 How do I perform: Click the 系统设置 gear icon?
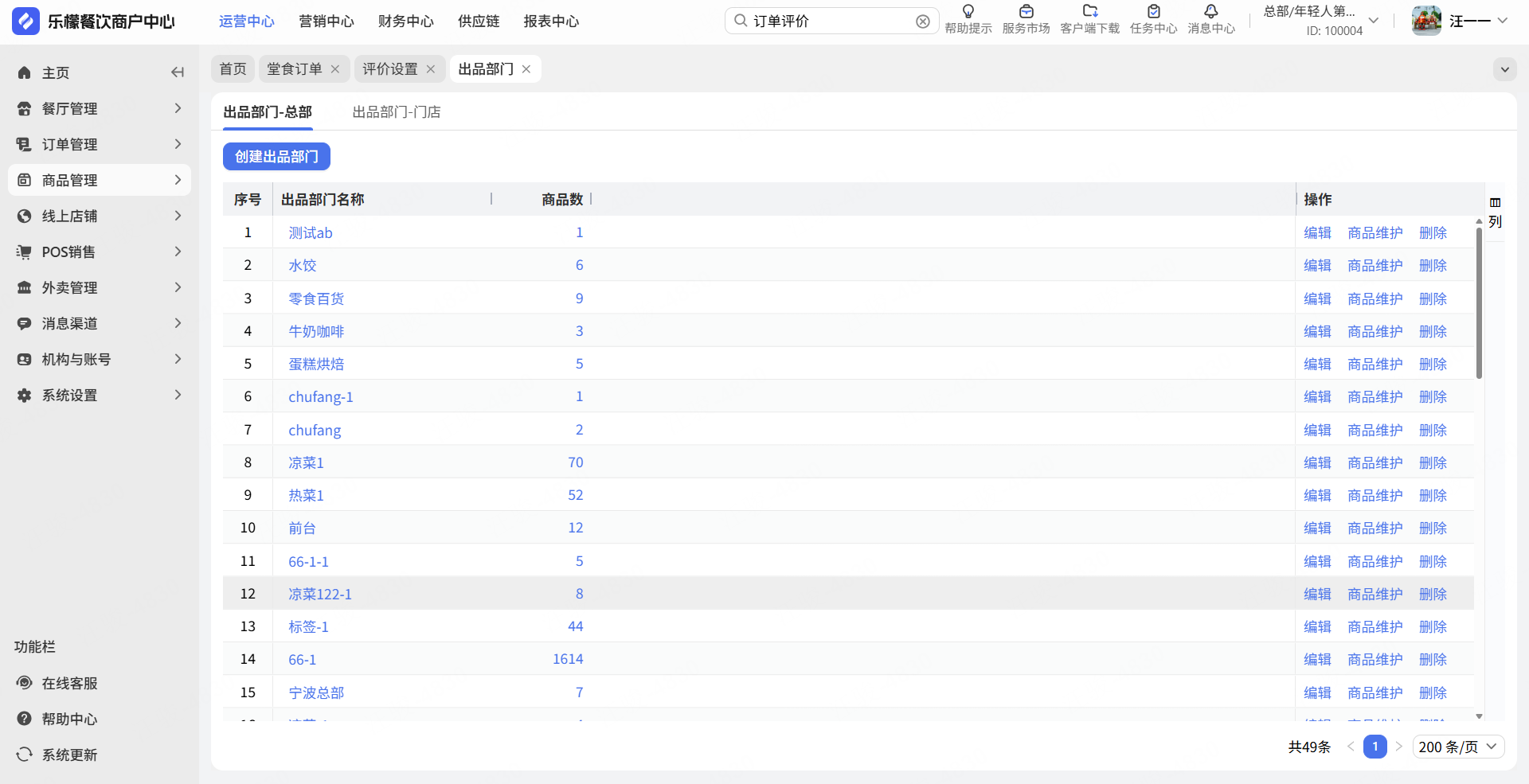pyautogui.click(x=25, y=395)
